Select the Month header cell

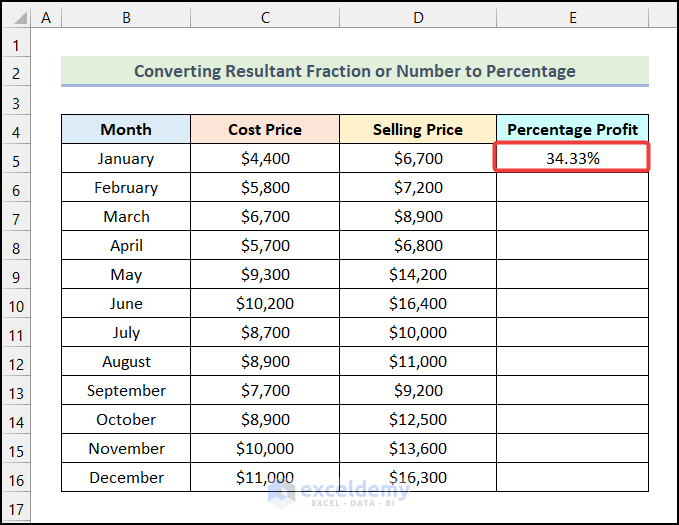click(125, 129)
